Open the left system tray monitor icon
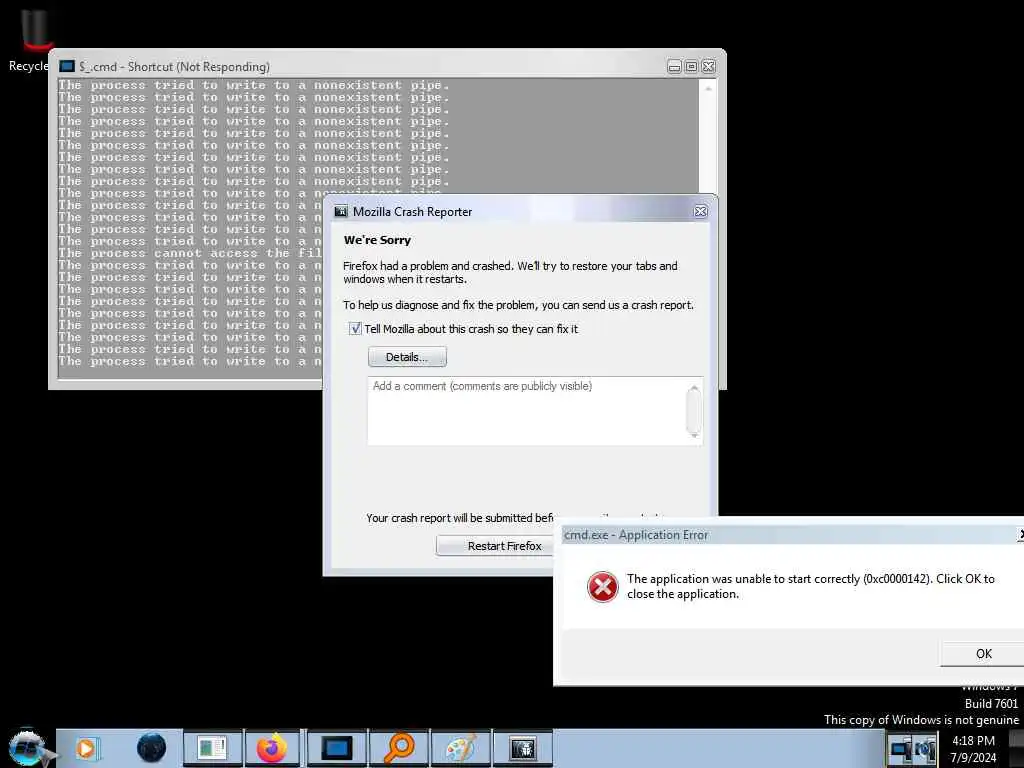The image size is (1024, 768). tap(901, 749)
